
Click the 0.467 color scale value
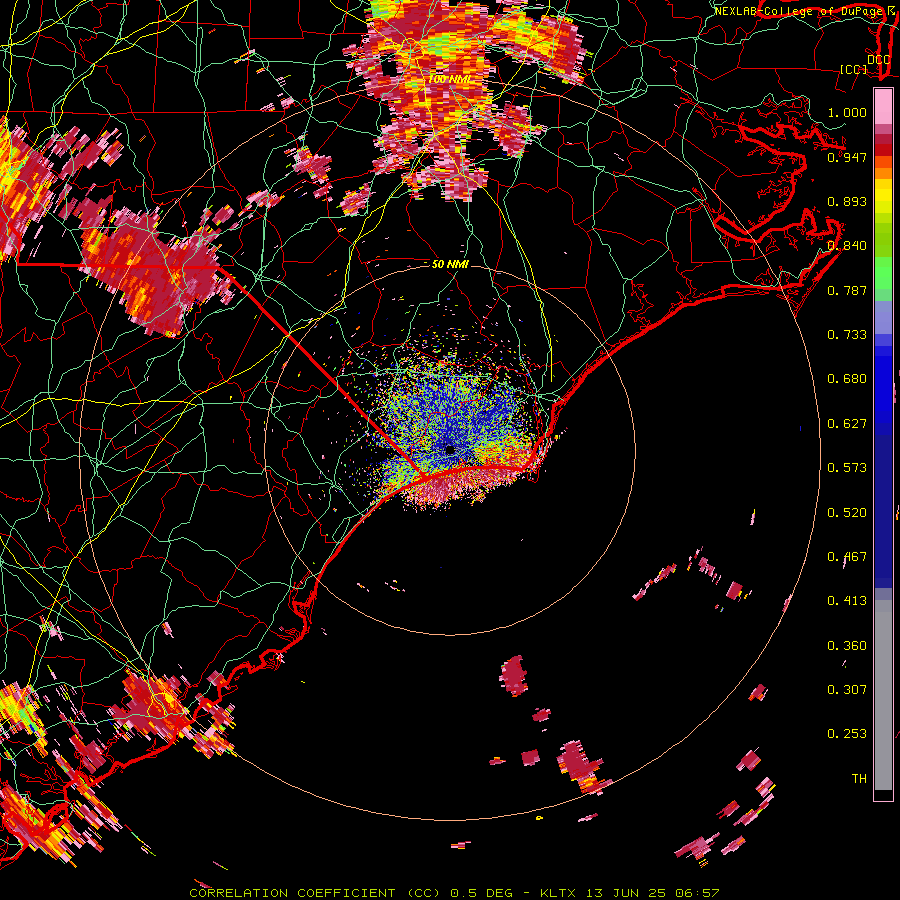coord(847,557)
